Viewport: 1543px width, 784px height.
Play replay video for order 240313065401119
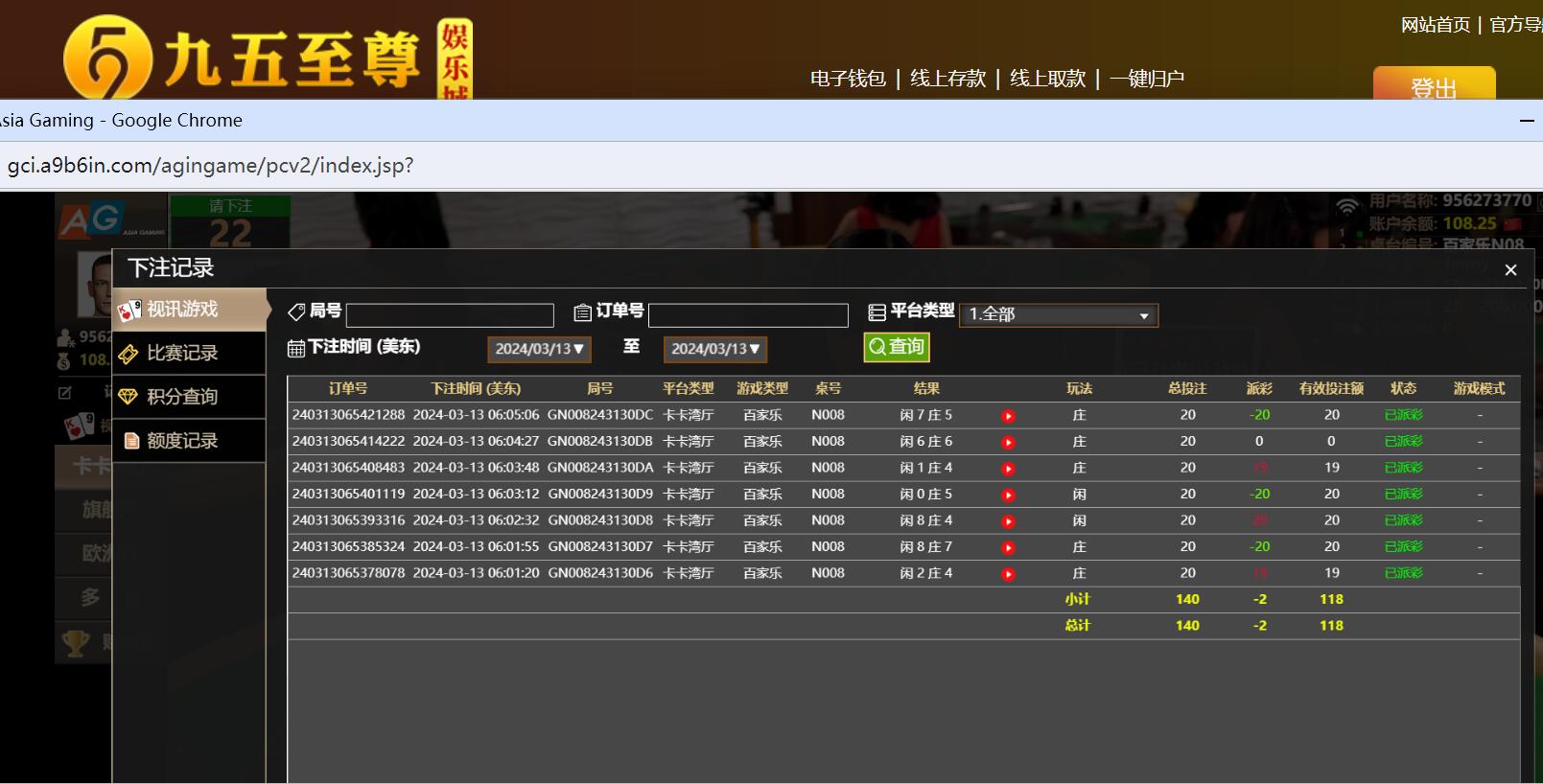[1008, 496]
